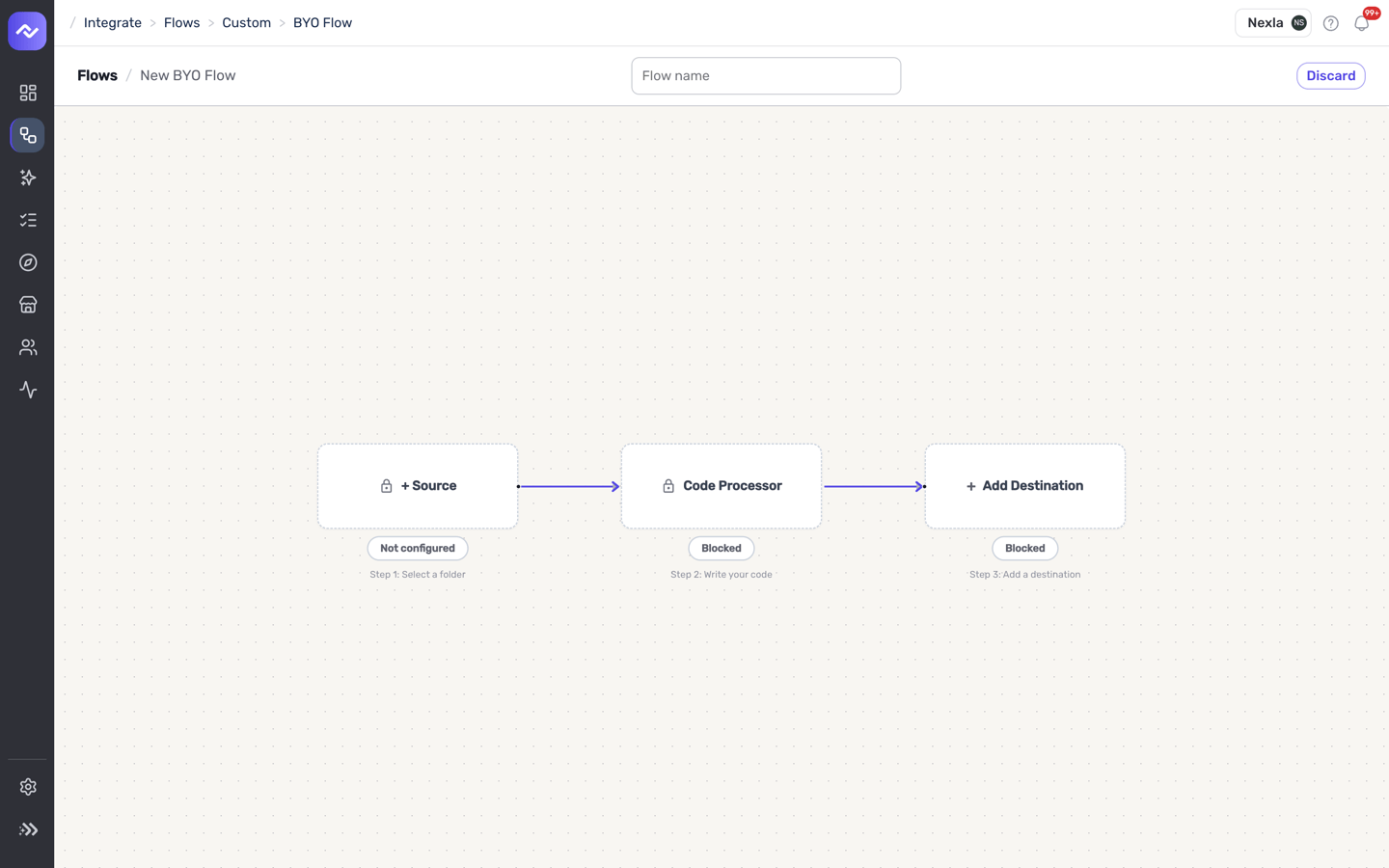Select the flows integrate sidebar icon
The width and height of the screenshot is (1389, 868).
27,135
